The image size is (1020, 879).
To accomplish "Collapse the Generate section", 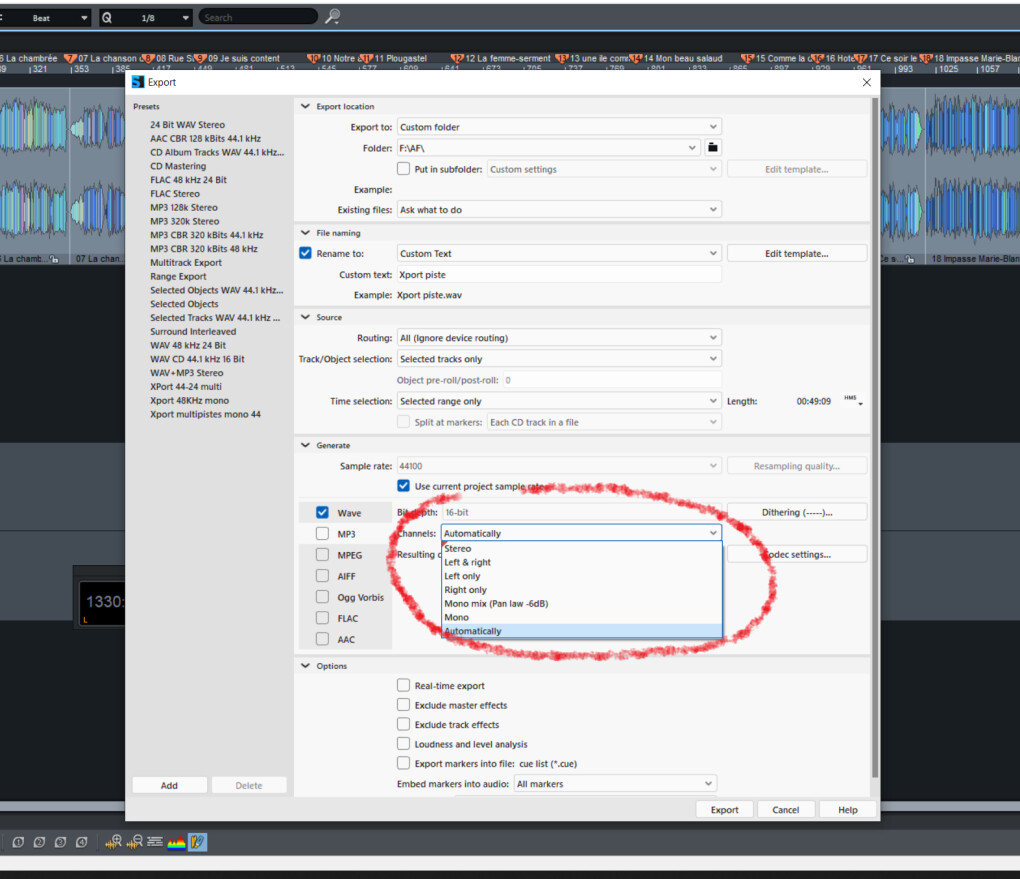I will pos(305,445).
